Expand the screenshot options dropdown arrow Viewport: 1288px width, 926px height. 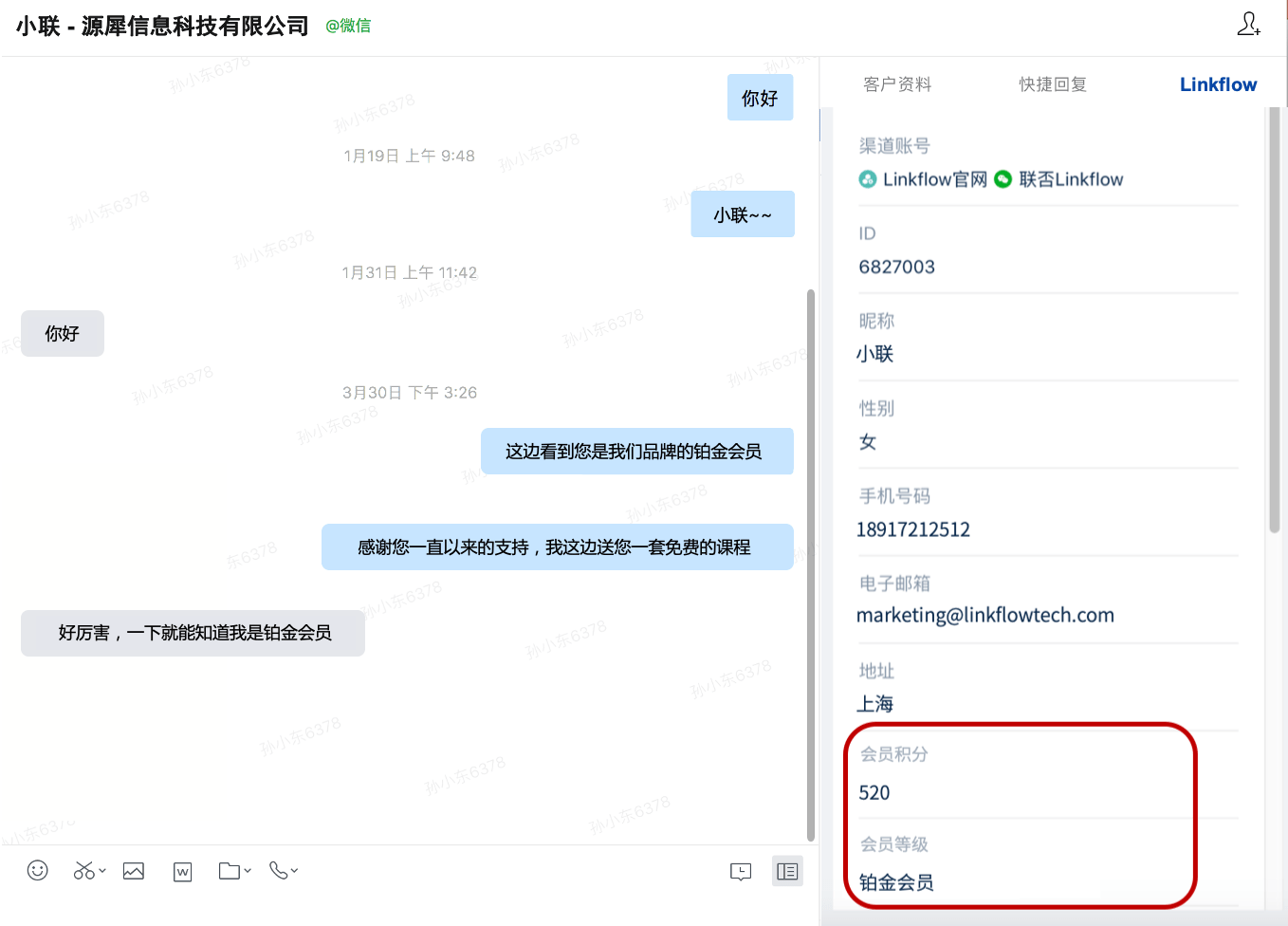point(102,870)
